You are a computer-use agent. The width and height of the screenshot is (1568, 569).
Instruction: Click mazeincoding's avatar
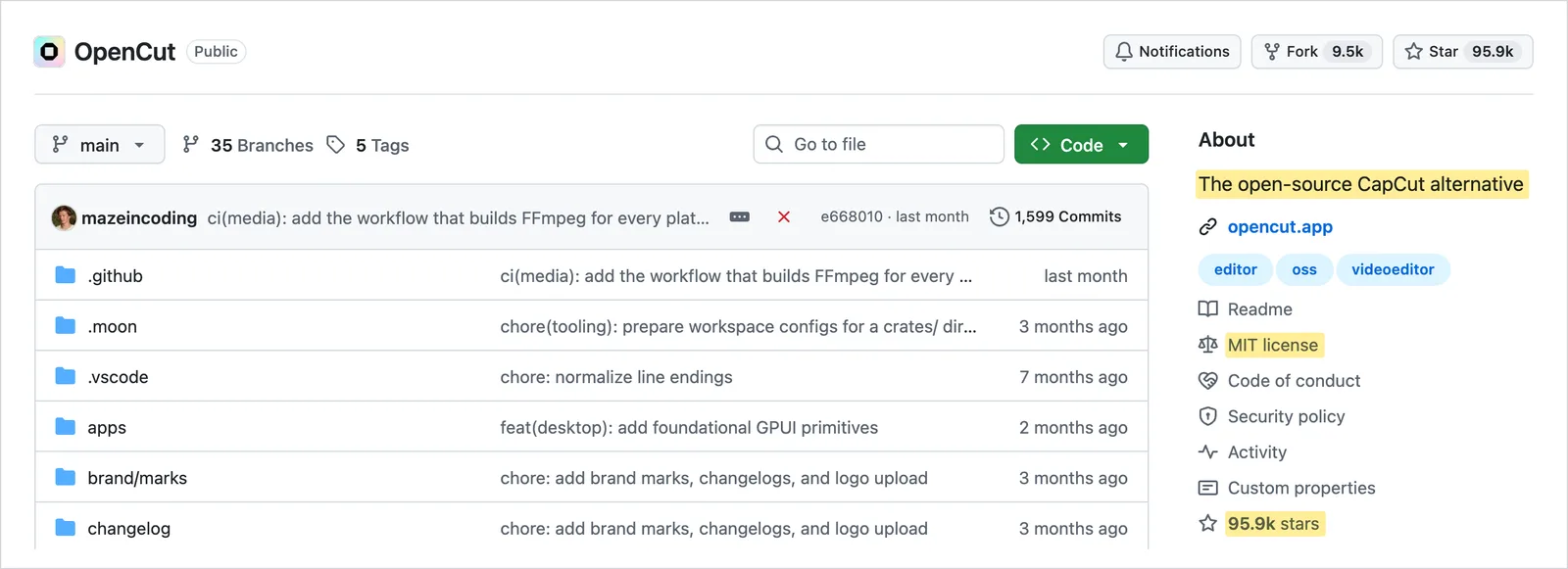64,217
